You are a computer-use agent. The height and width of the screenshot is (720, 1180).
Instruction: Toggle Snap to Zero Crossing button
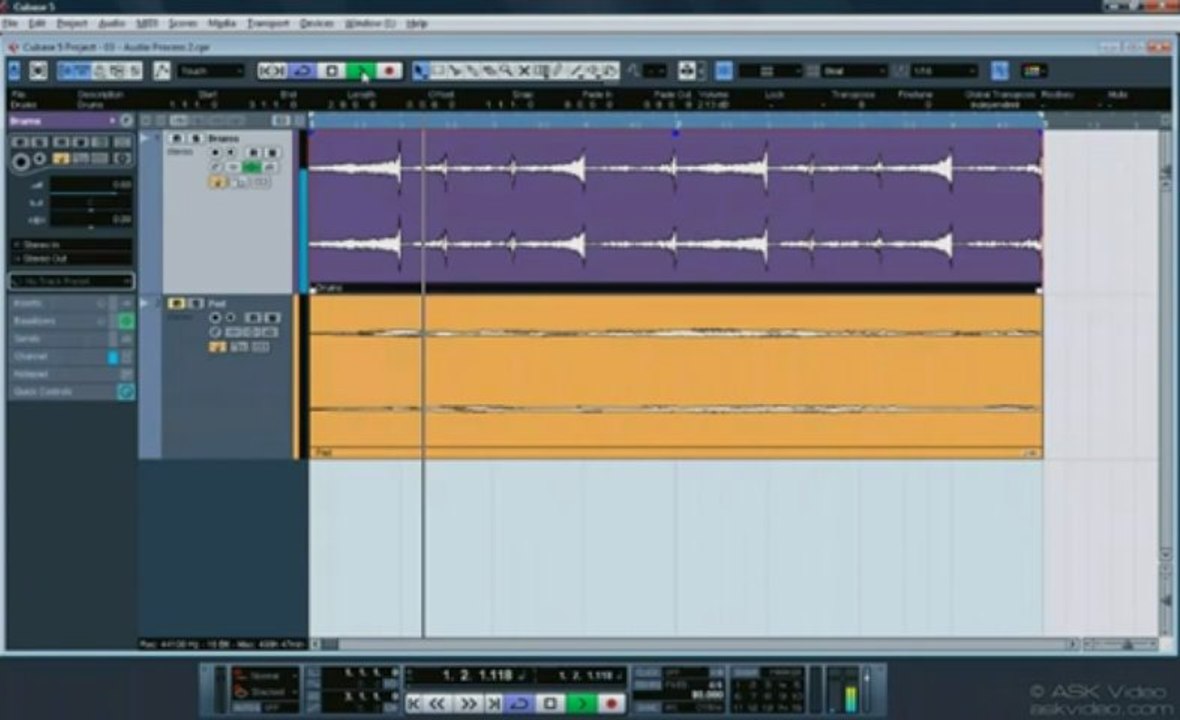tap(999, 71)
